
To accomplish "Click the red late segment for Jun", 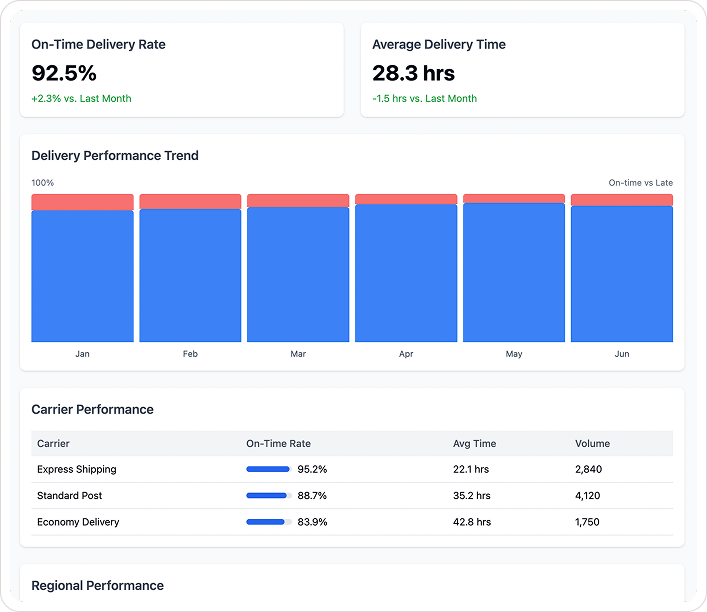I will click(622, 200).
